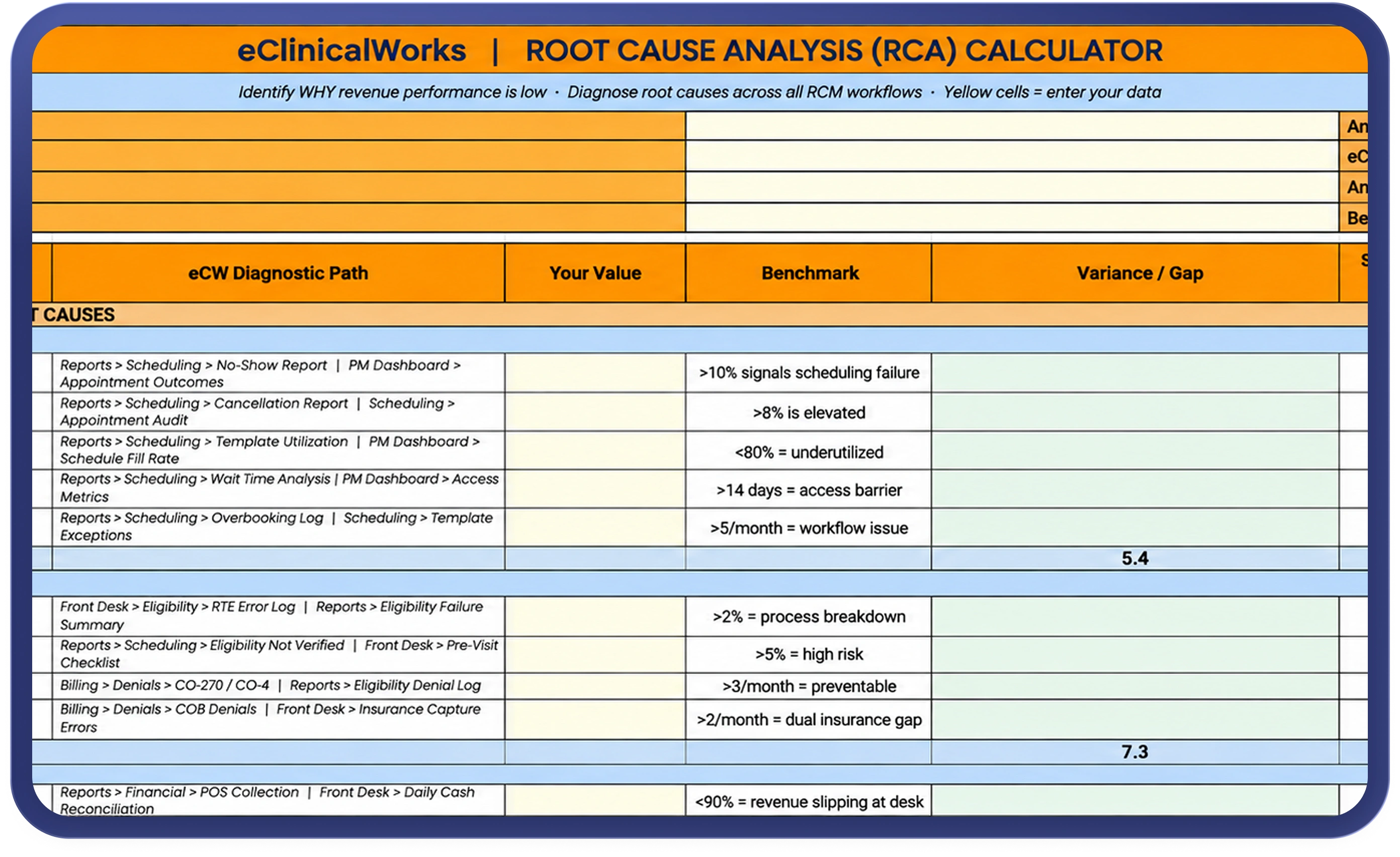
Task: Click the Your Value cell for Wait Time Analysis
Action: (595, 489)
